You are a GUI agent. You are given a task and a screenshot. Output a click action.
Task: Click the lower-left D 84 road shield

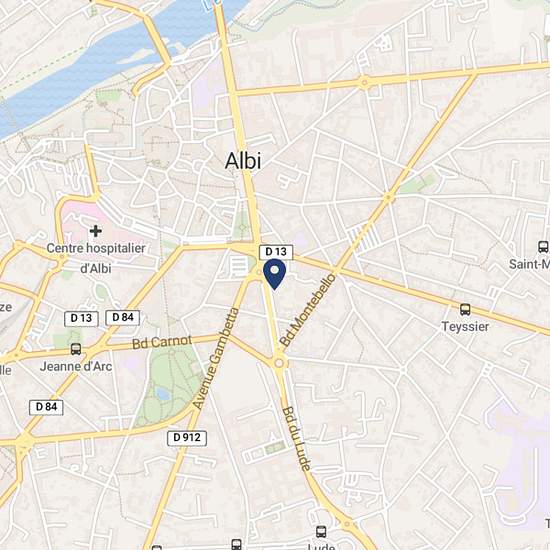46,407
